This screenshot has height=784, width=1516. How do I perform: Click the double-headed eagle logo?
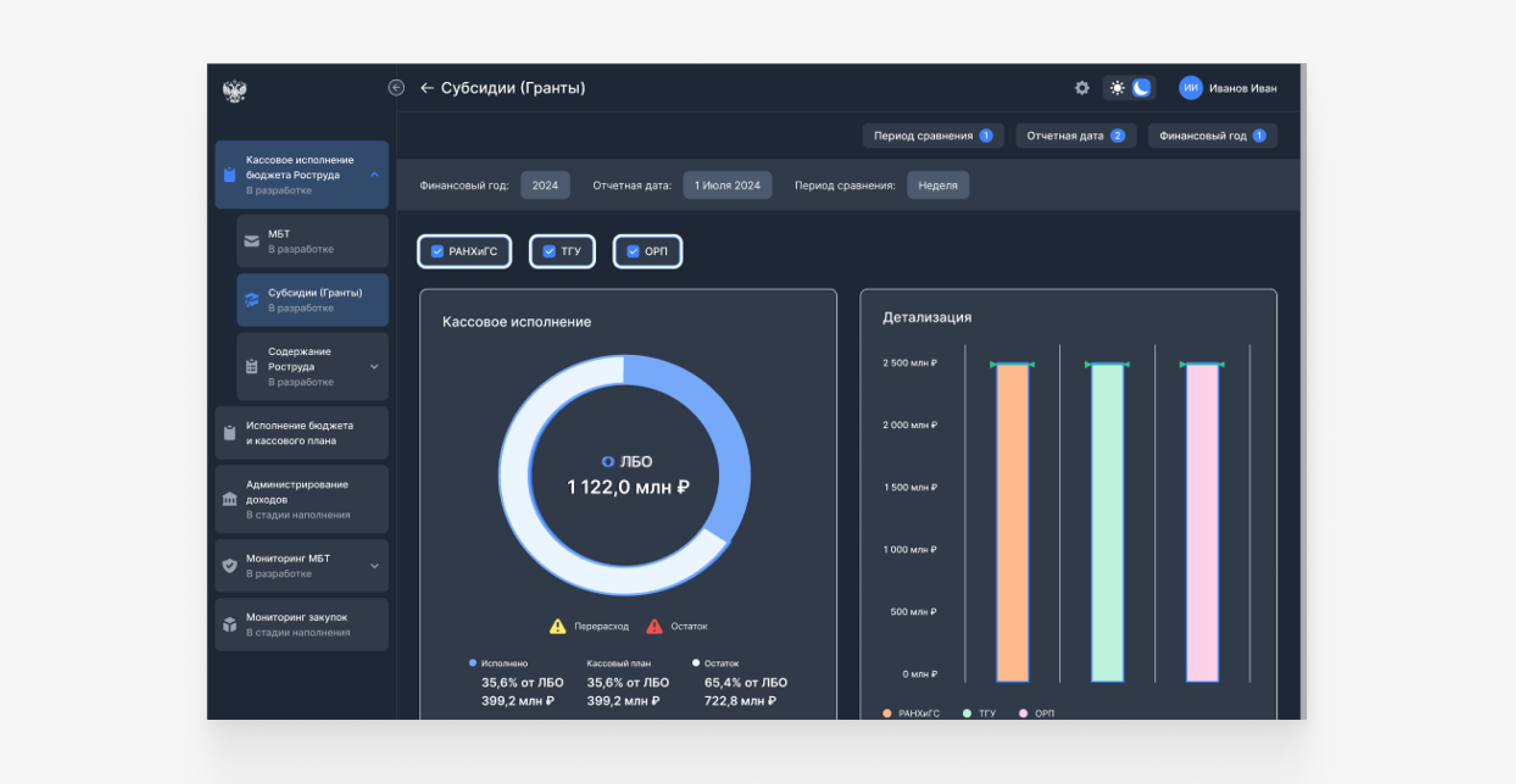coord(234,91)
